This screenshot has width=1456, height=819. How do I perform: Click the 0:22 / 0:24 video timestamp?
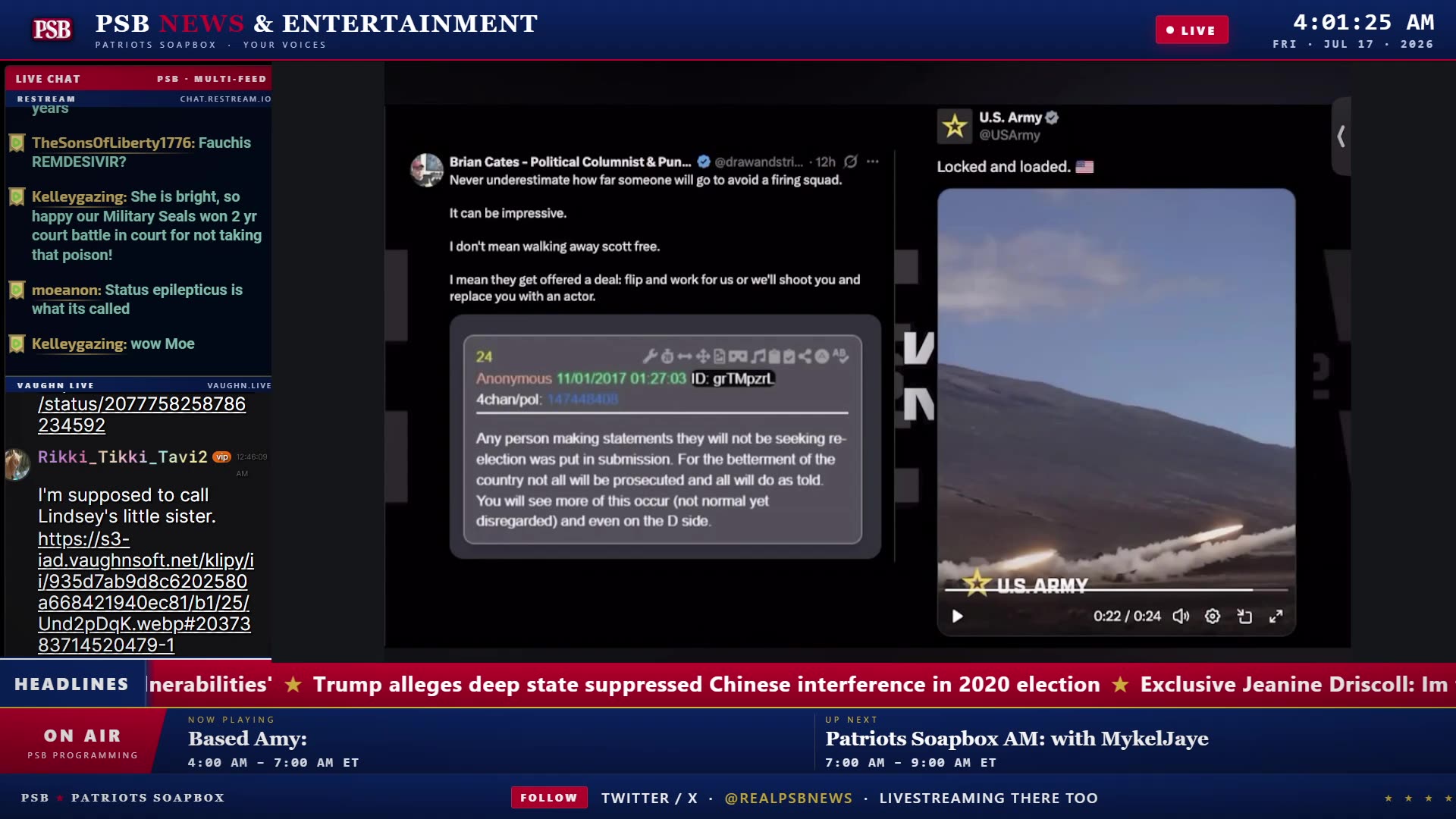1127,616
